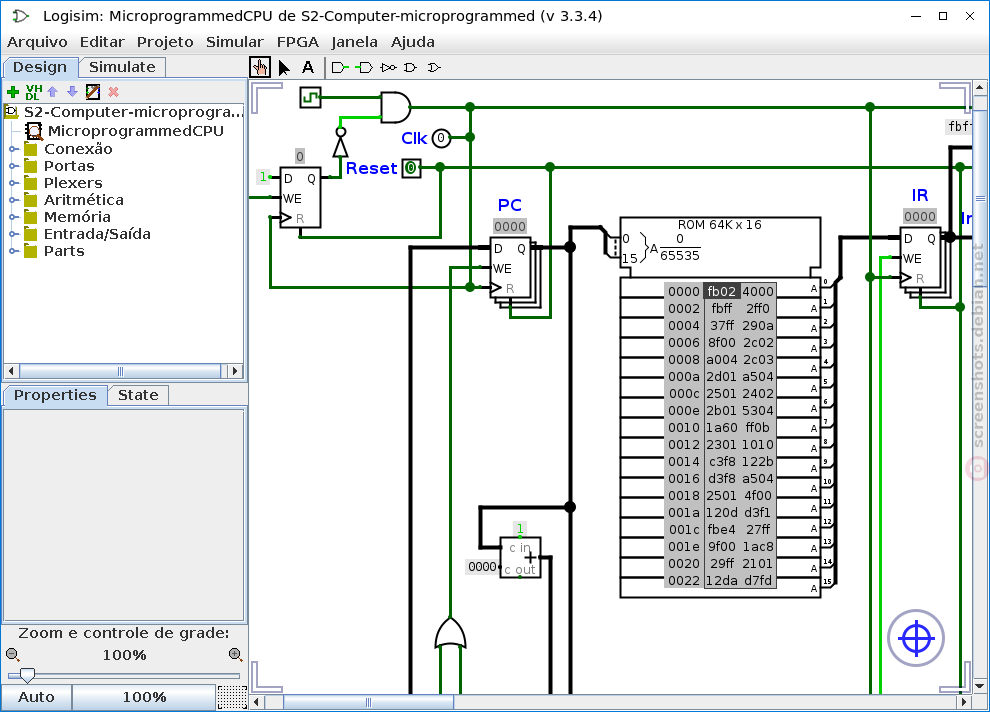Viewport: 990px width, 712px height.
Task: Open the Ajuda menu
Action: coord(413,42)
